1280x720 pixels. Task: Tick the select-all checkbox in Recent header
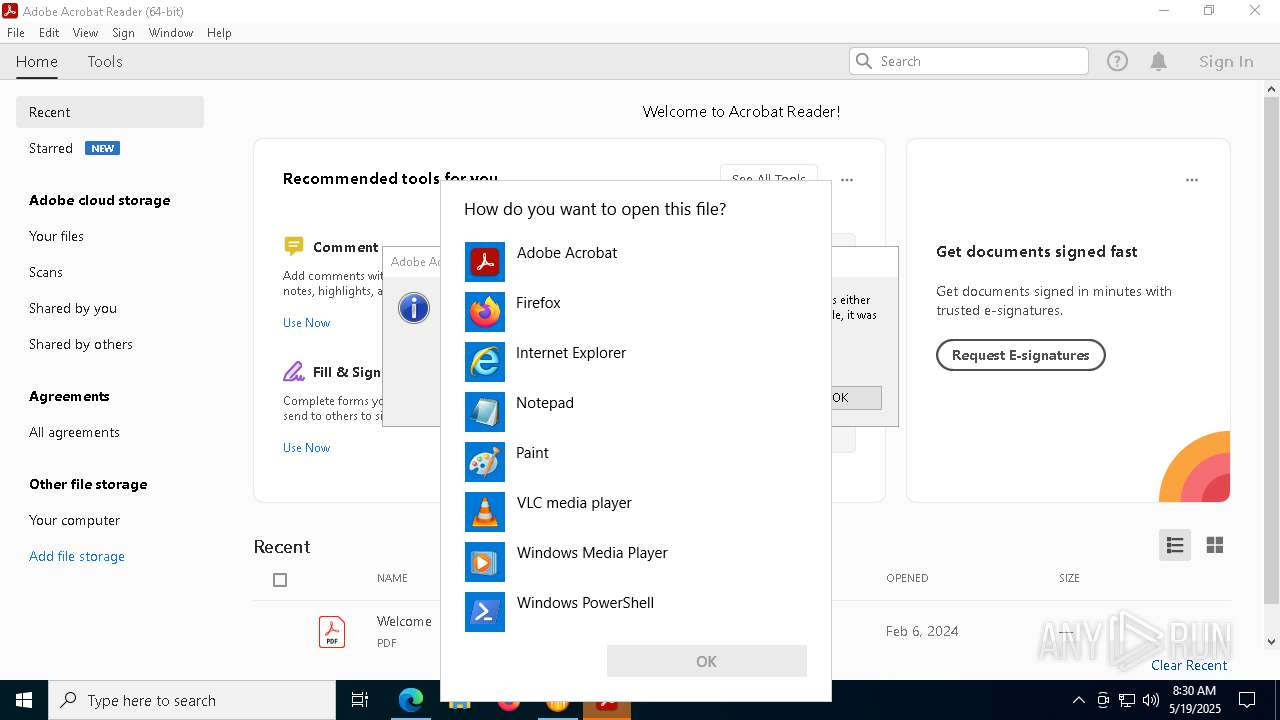click(x=280, y=580)
